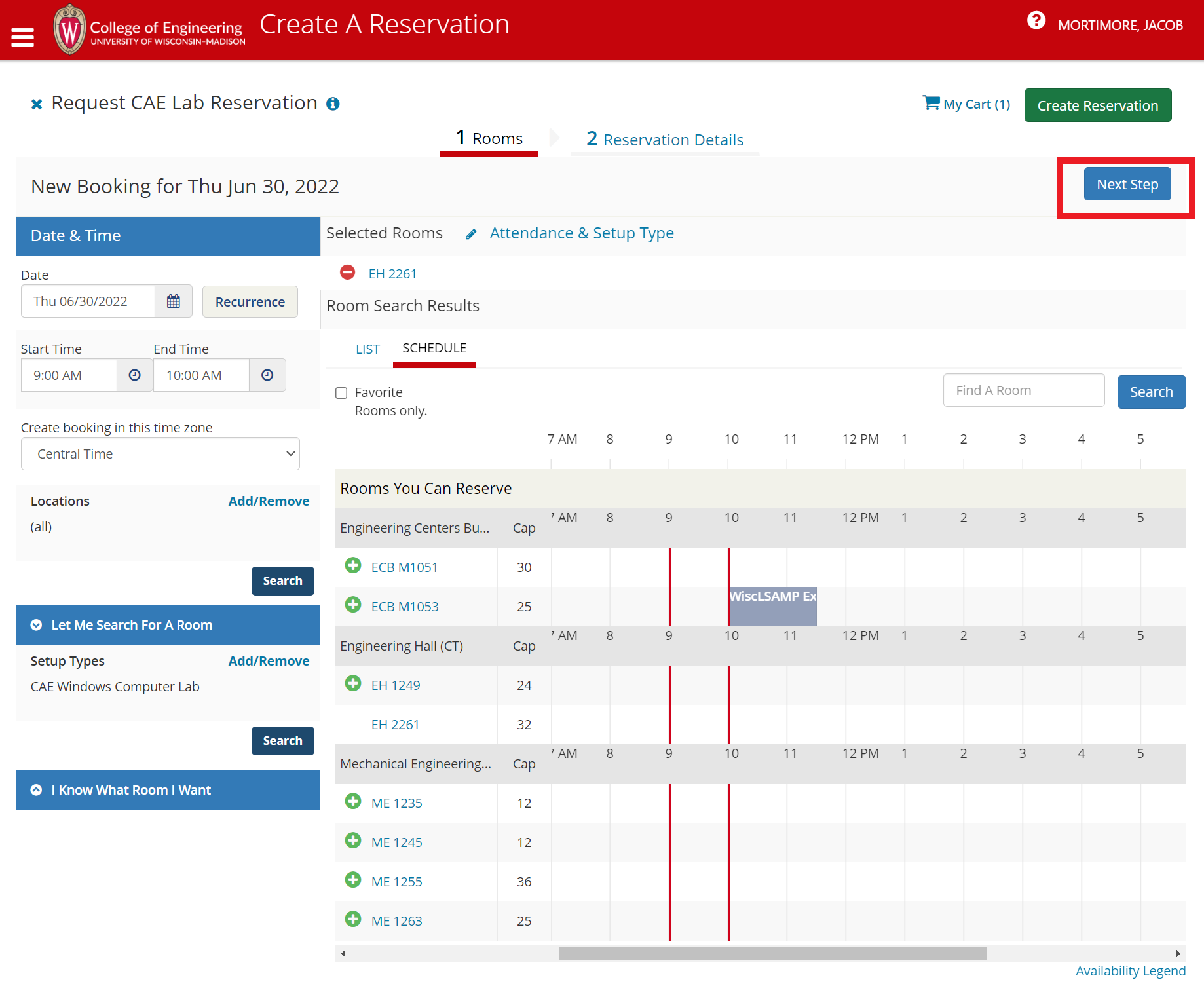Open the Start Time clock picker
This screenshot has height=984, width=1204.
pos(135,375)
